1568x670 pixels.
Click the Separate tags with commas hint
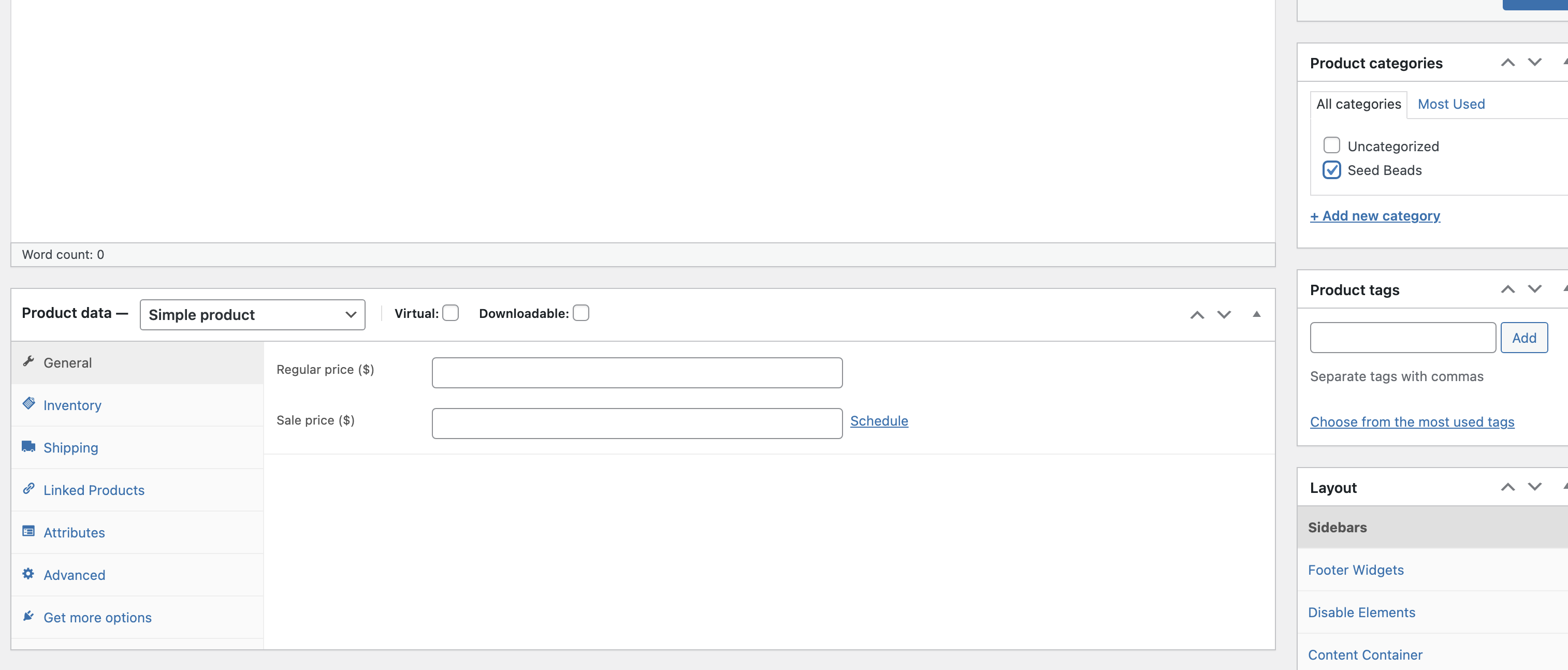(1397, 377)
